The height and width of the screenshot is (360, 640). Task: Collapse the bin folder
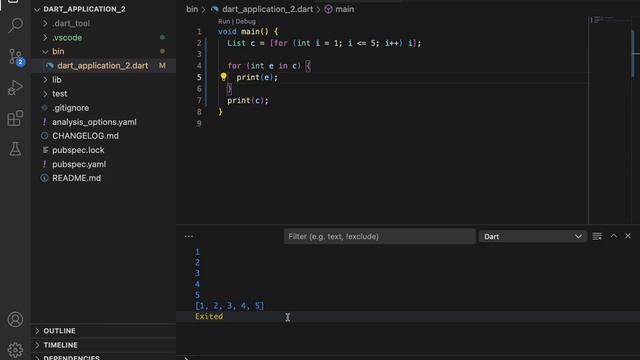45,51
